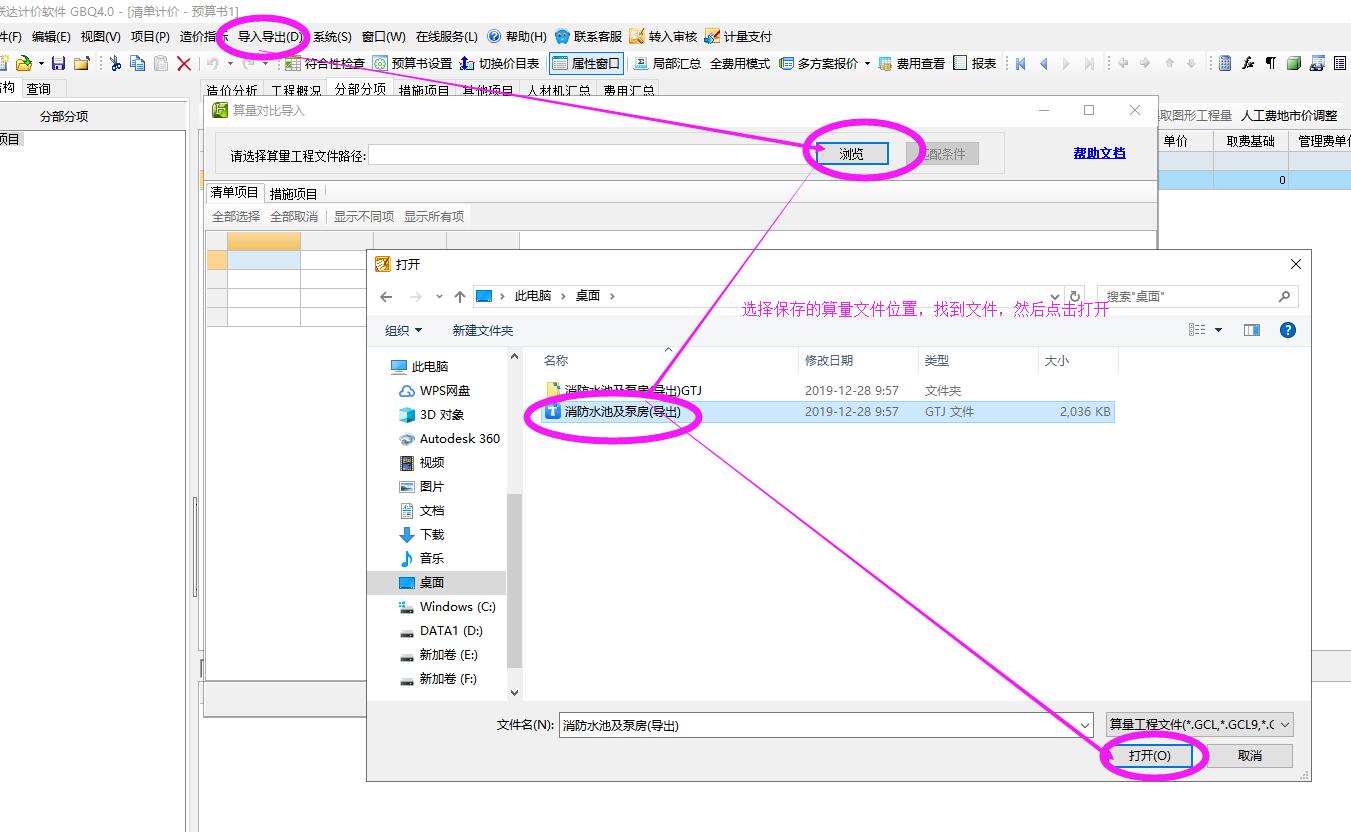Select WPS网盘 in navigation pane
Screen dimensions: 1351x832
point(445,391)
